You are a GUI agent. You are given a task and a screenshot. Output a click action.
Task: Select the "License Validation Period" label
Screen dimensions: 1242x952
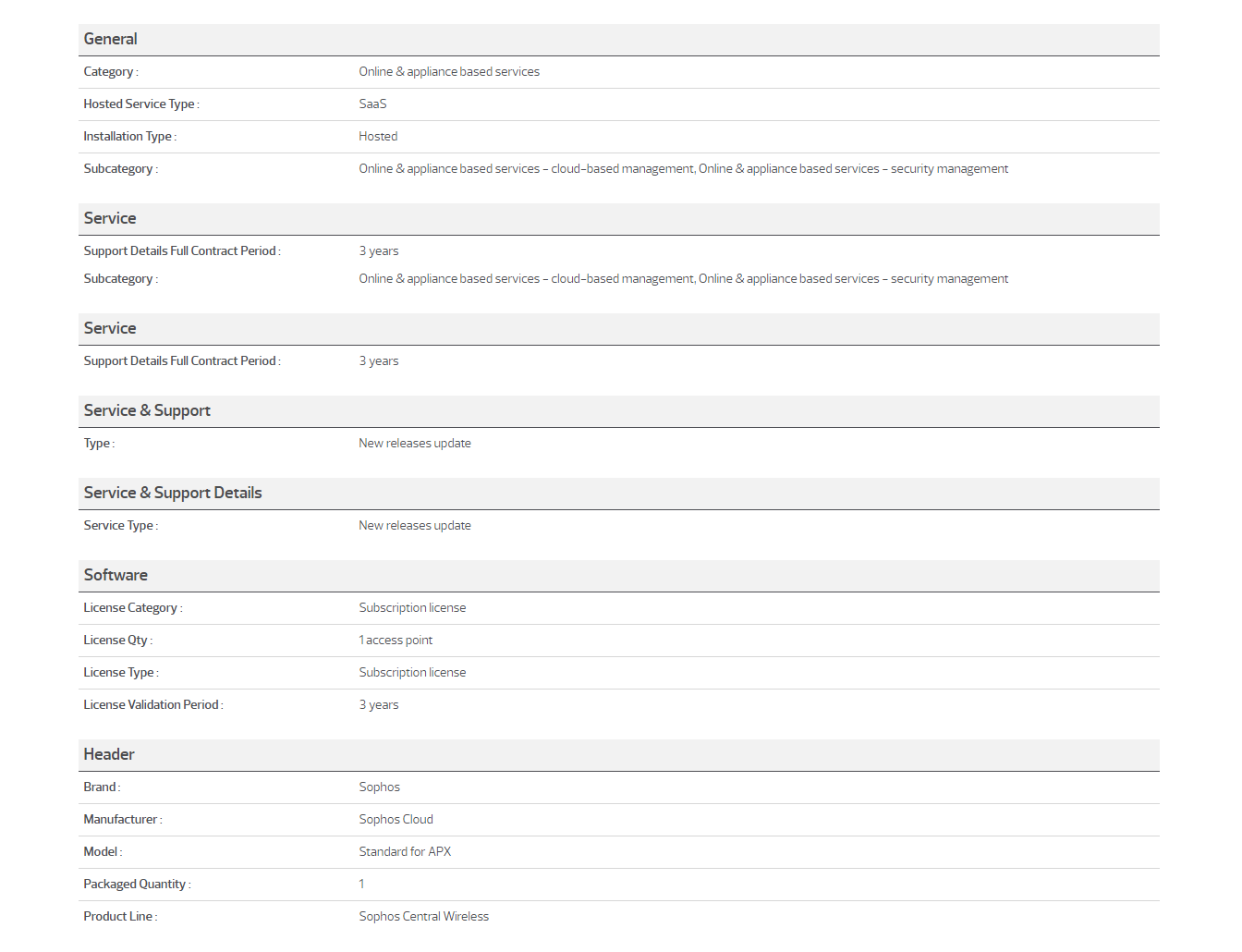pos(152,705)
